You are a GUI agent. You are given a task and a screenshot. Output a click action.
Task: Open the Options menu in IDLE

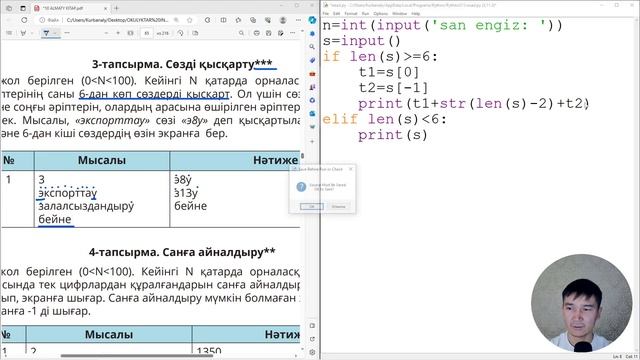pos(380,13)
